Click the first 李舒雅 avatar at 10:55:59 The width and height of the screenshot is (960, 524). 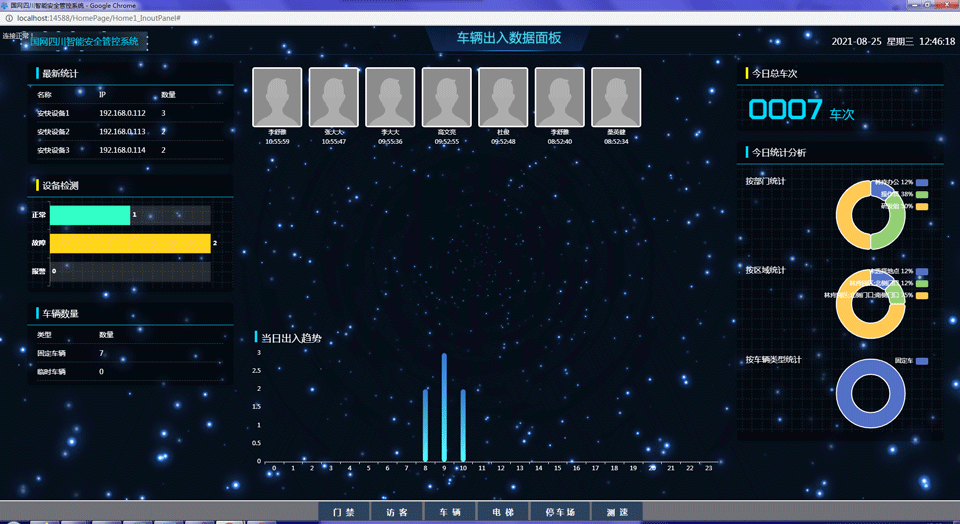pyautogui.click(x=277, y=97)
